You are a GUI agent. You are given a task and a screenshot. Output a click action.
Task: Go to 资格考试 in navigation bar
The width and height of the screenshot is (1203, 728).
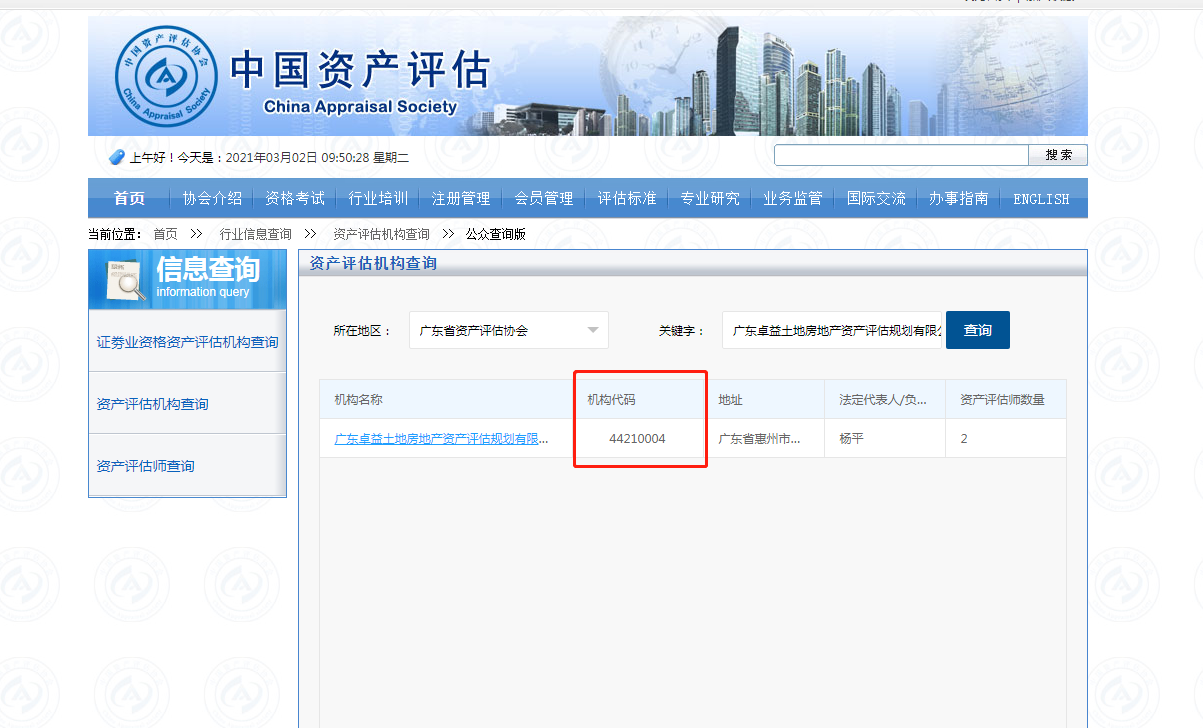click(x=295, y=198)
